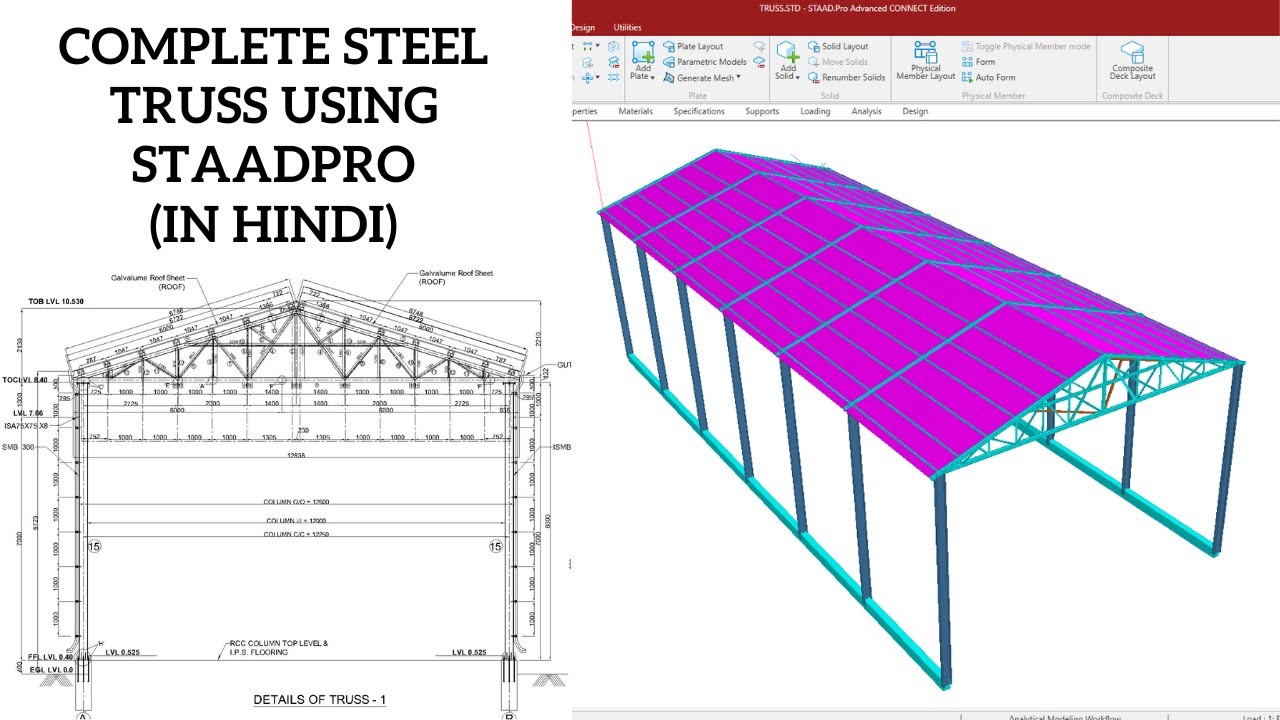Screen dimensions: 1280x720
Task: Click the Plate group label
Action: pyautogui.click(x=698, y=96)
